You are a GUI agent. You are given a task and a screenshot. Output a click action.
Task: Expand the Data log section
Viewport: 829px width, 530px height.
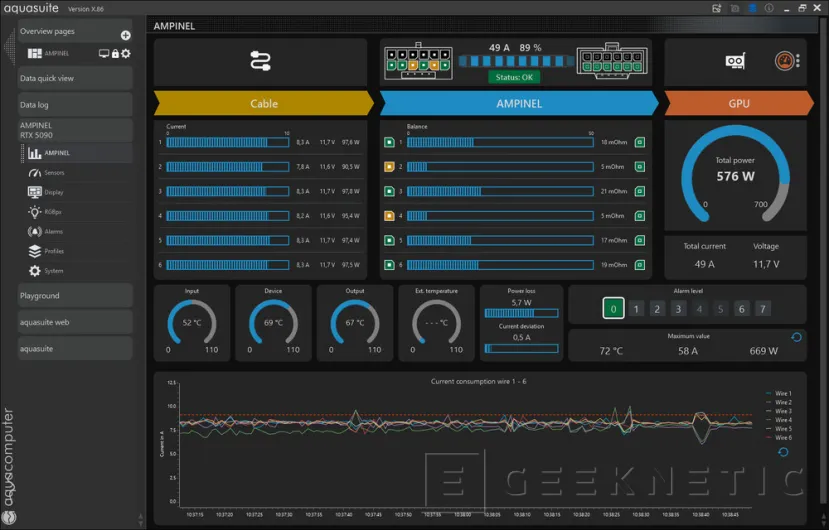(75, 104)
